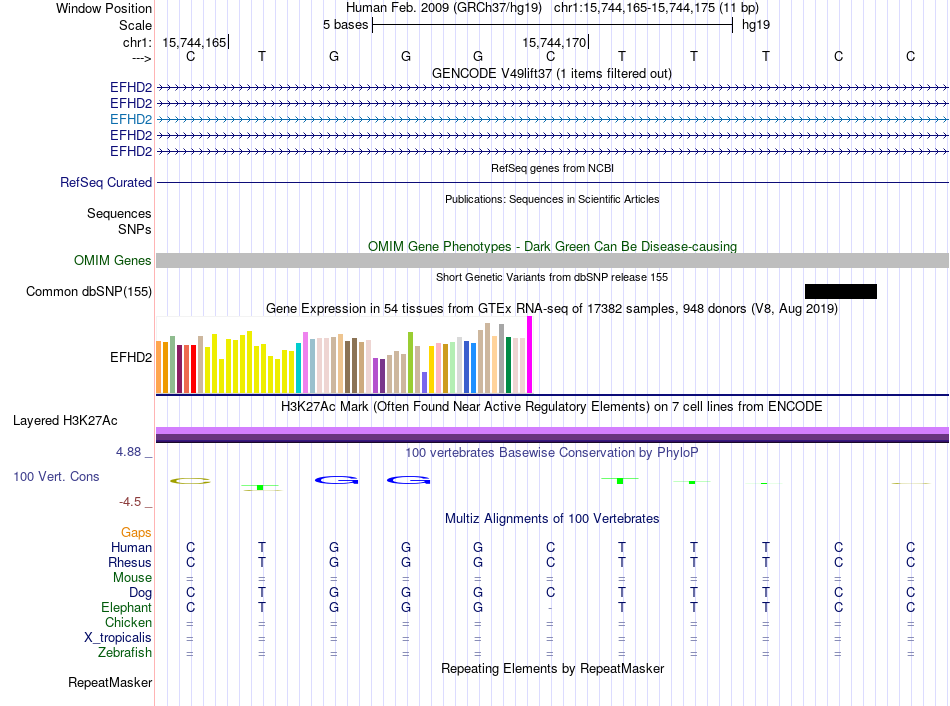Open the RepeatMasker track label
950x706 pixels.
110,682
